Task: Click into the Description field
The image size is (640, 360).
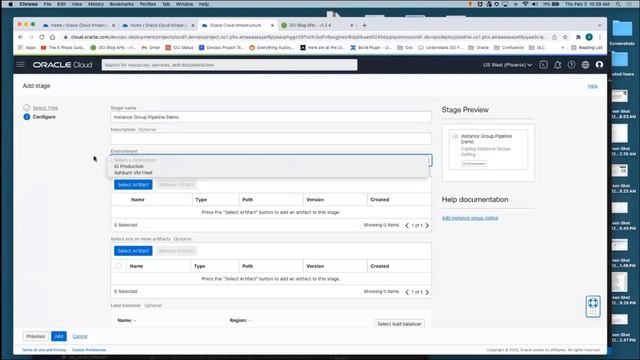Action: pos(271,138)
